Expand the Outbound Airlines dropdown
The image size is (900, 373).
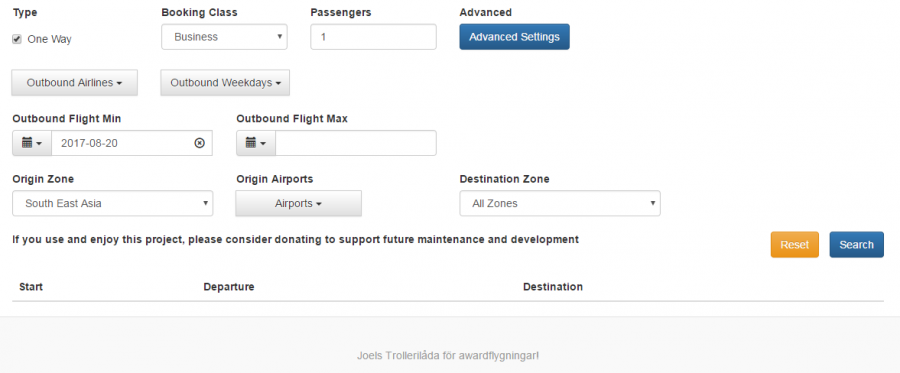75,83
